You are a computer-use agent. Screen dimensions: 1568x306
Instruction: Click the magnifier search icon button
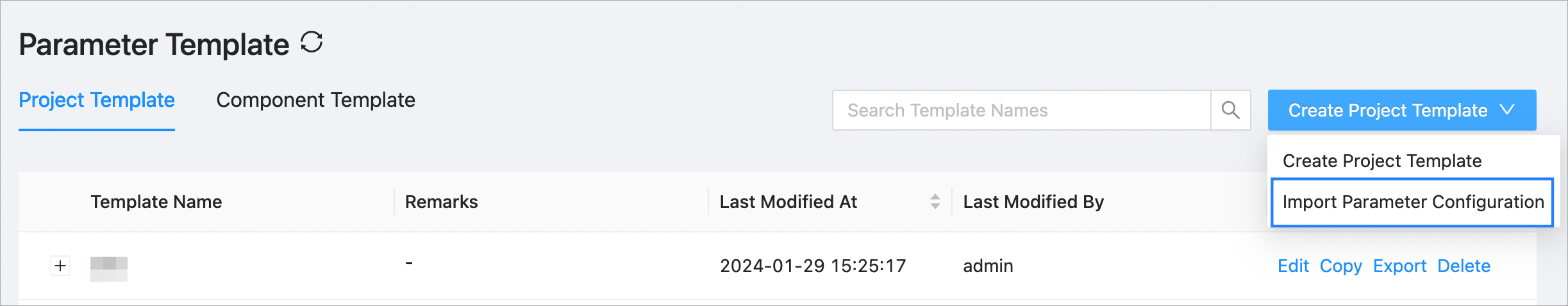point(1230,110)
